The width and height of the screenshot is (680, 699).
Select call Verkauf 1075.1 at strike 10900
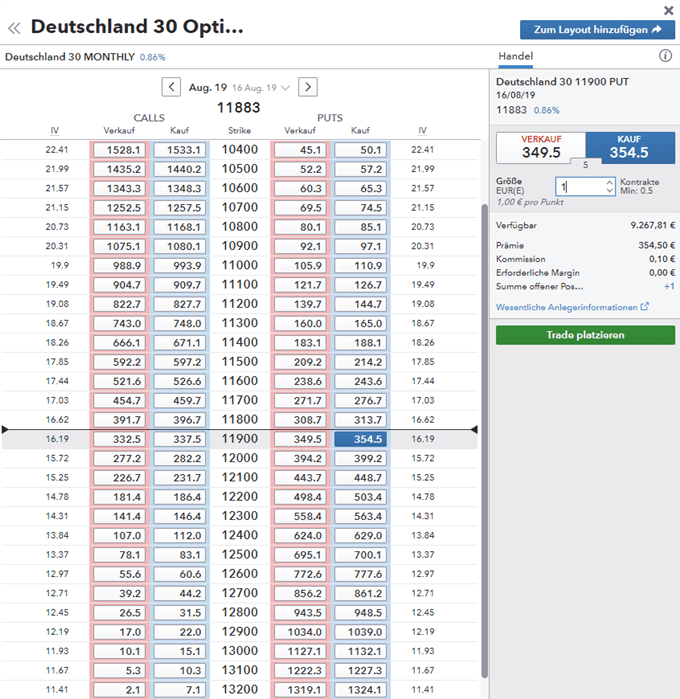(120, 246)
